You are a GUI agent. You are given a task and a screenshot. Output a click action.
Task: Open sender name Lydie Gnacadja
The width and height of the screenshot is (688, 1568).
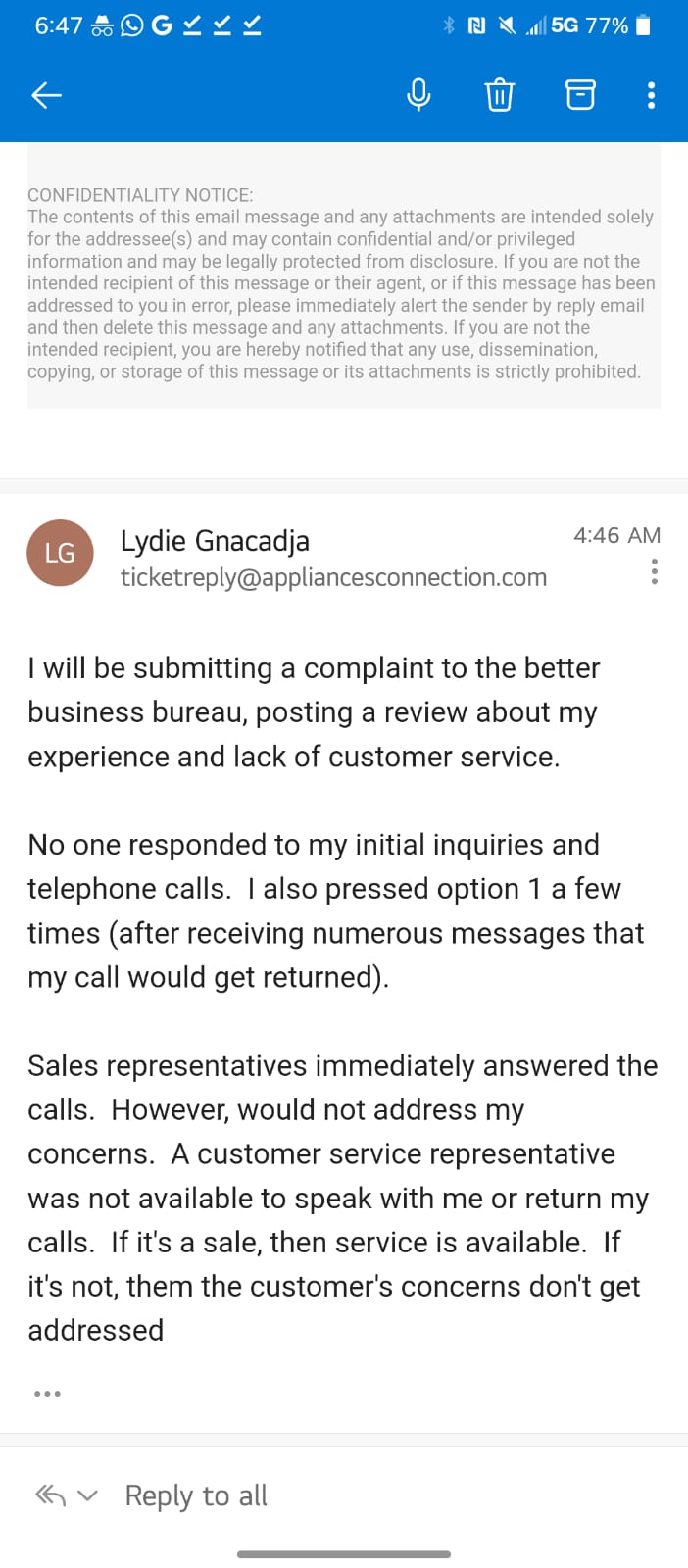(x=215, y=540)
